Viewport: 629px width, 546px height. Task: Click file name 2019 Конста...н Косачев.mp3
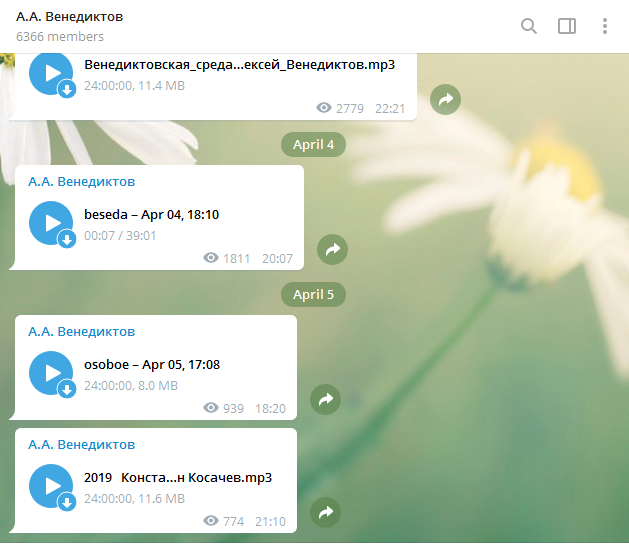pos(178,478)
